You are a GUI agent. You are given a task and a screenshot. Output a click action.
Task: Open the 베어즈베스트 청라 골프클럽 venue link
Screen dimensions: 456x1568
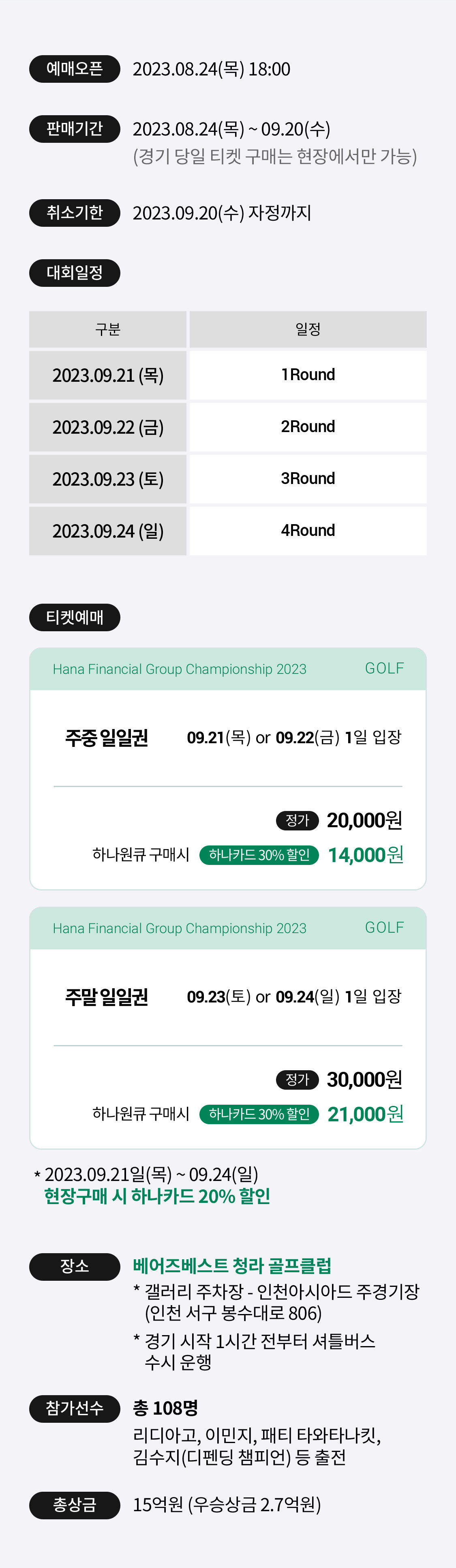pyautogui.click(x=232, y=1266)
